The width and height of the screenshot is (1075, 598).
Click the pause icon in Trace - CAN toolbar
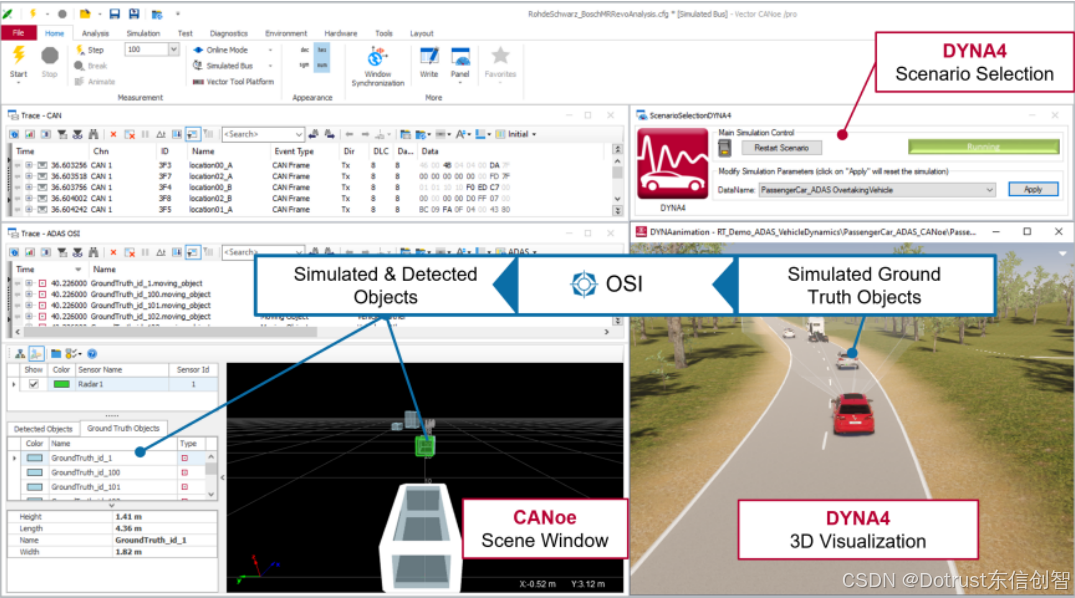pyautogui.click(x=145, y=134)
